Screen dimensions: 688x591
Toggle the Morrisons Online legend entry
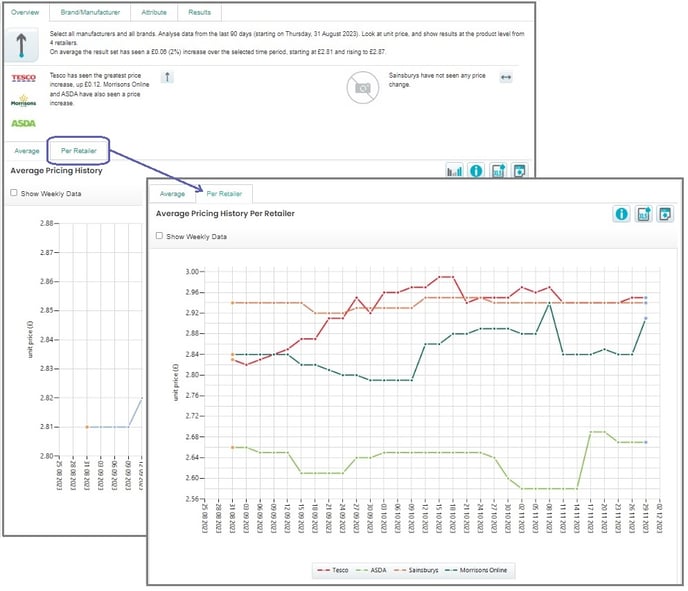(476, 570)
